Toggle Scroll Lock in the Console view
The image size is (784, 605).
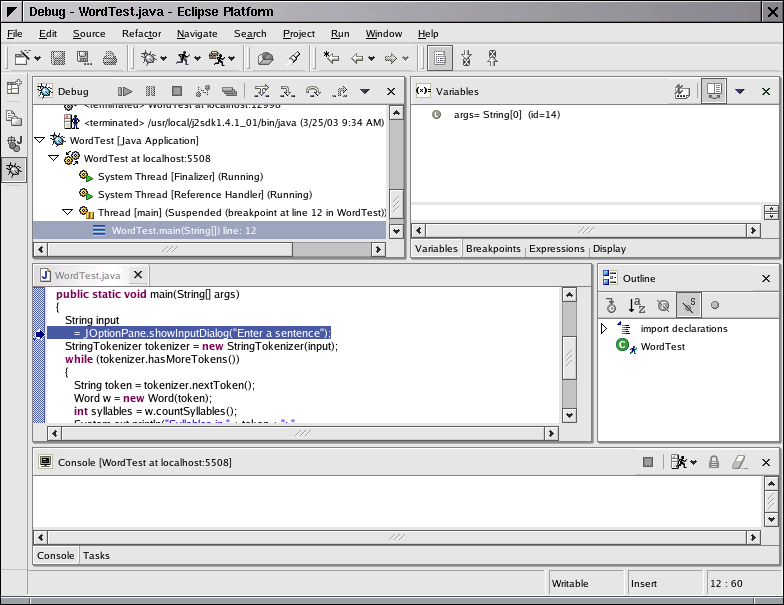click(714, 462)
